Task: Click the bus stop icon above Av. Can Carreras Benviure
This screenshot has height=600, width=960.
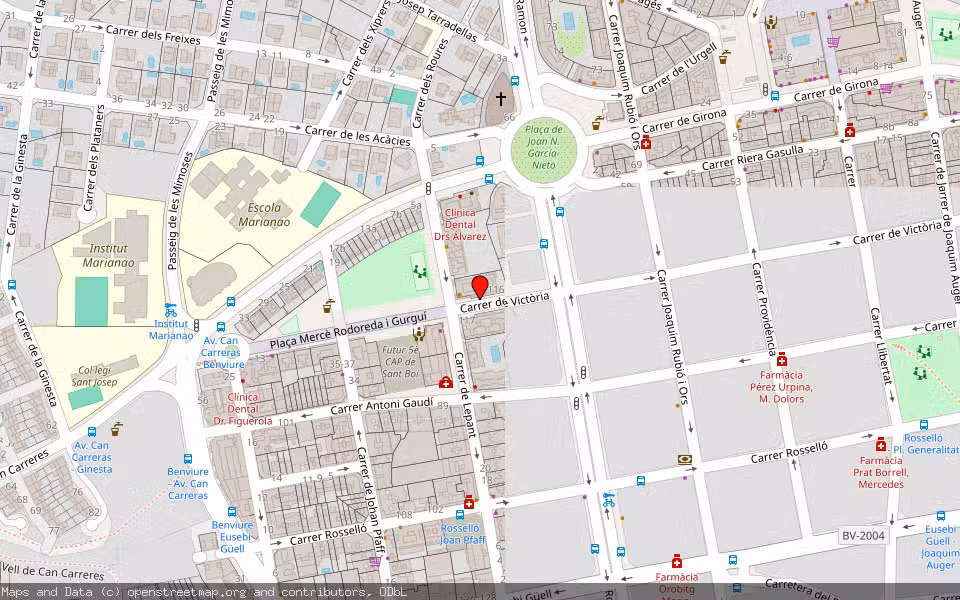Action: pos(220,327)
